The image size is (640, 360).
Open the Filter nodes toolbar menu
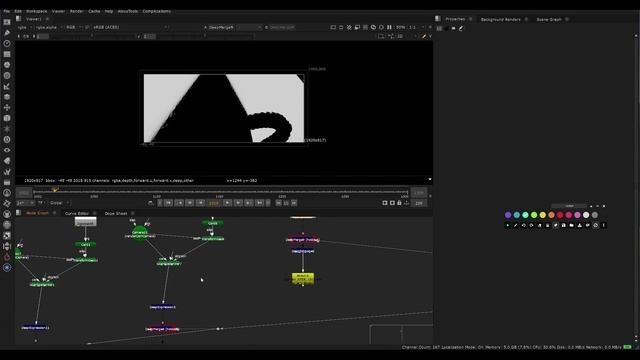click(x=7, y=76)
